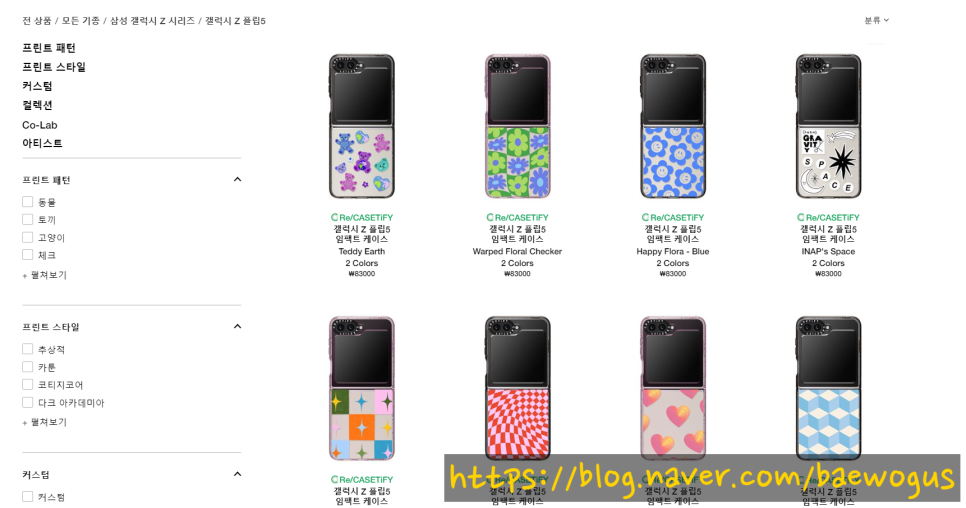Open the colorful sparkle checker case image
The width and height of the screenshot is (966, 508).
(x=362, y=389)
